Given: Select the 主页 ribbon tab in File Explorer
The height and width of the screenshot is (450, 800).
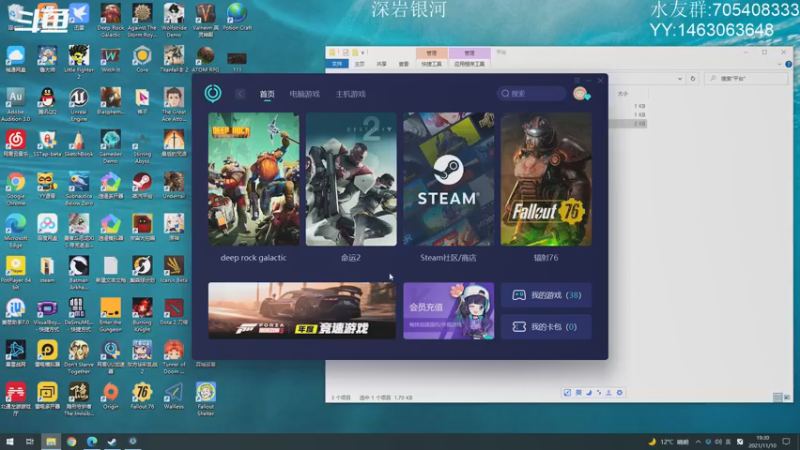Looking at the screenshot, I should tap(359, 64).
